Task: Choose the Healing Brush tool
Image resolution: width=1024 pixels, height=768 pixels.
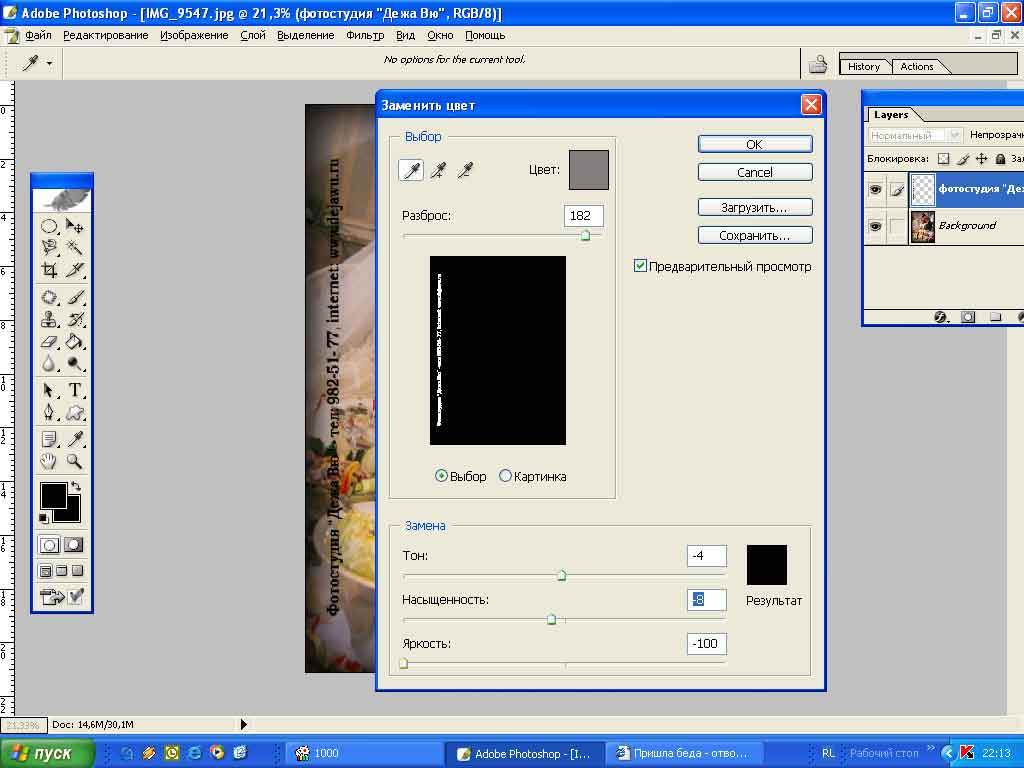Action: (49, 297)
